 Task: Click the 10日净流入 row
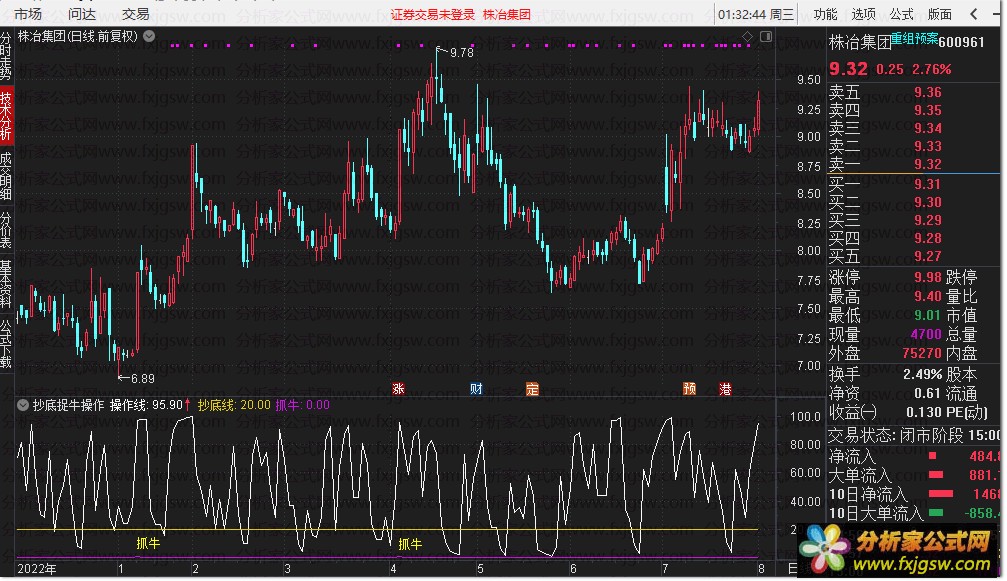[914, 494]
